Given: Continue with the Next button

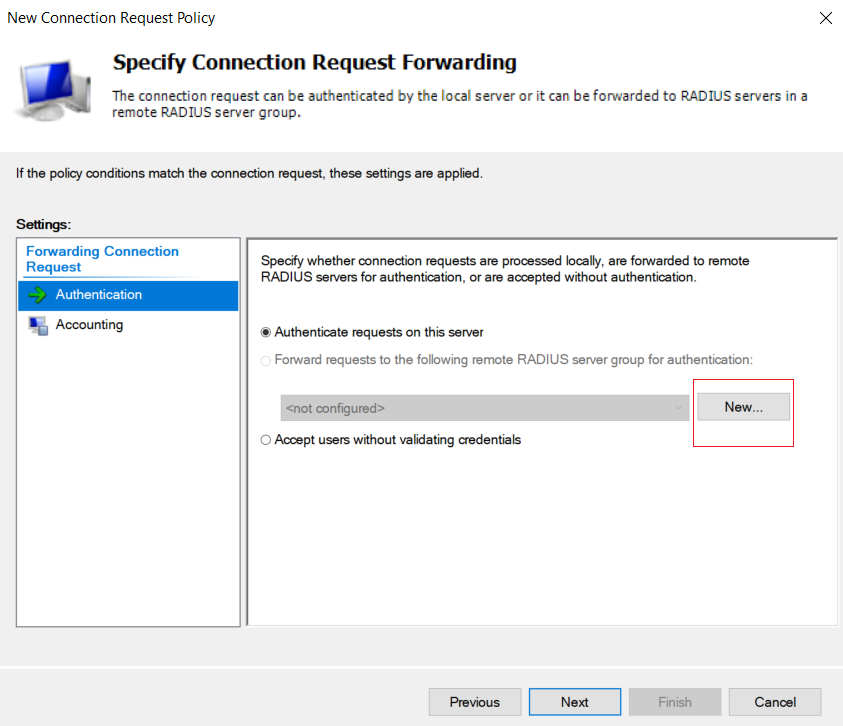Looking at the screenshot, I should click(x=575, y=702).
